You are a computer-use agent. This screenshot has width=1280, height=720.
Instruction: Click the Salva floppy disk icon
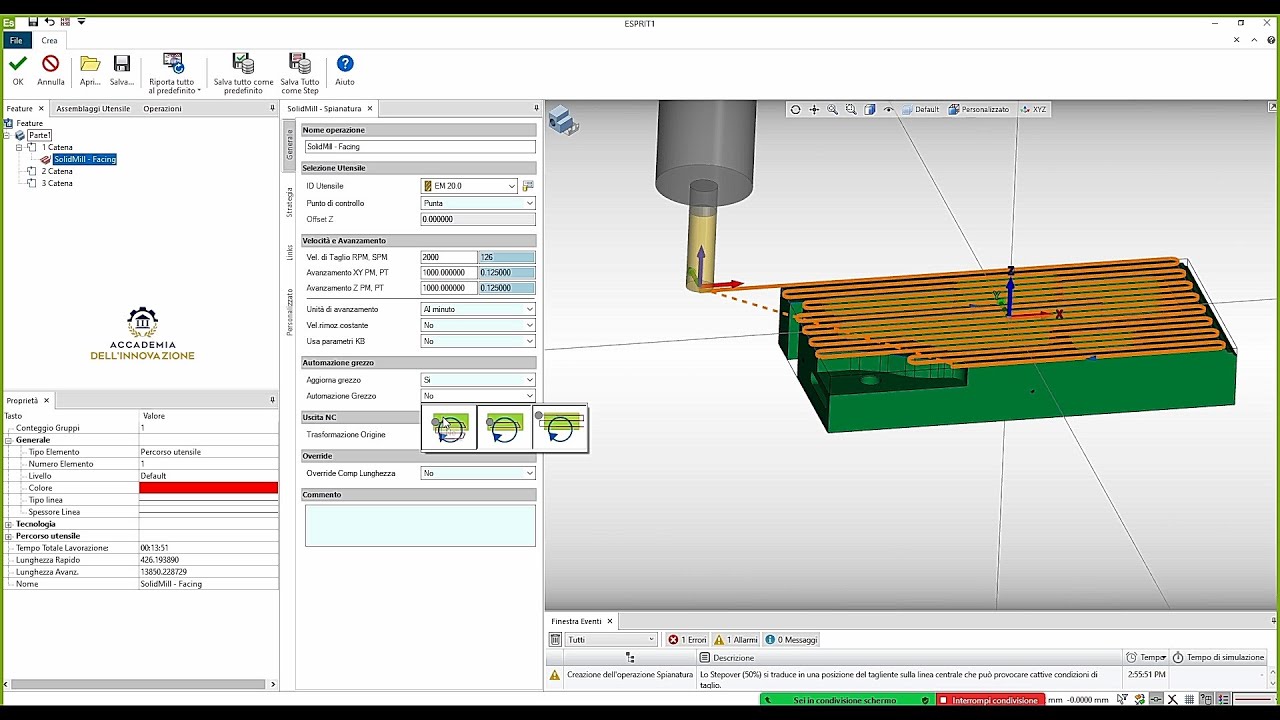(122, 64)
